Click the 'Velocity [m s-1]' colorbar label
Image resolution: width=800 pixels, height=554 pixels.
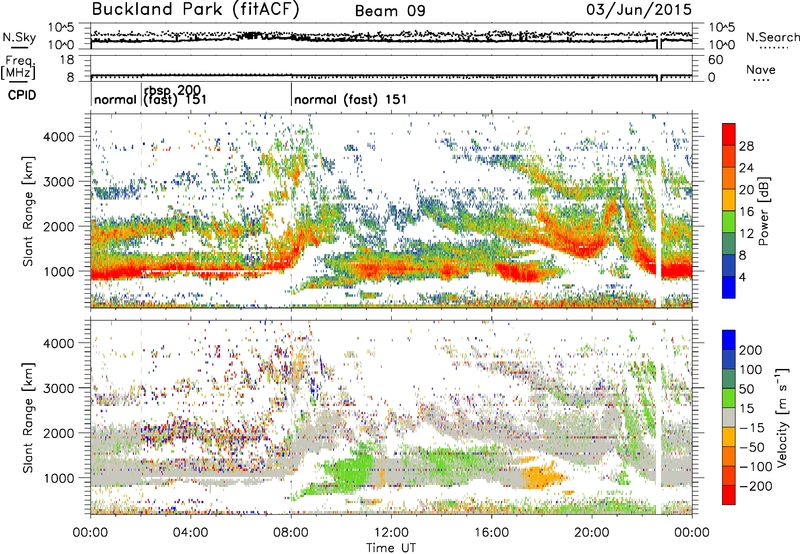tap(782, 417)
